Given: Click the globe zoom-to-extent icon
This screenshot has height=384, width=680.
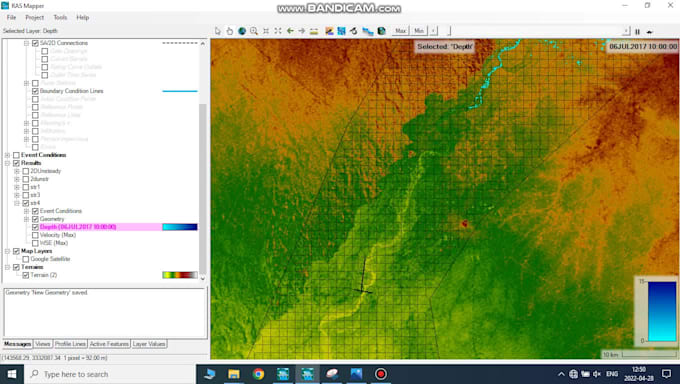Looking at the screenshot, I should [242, 31].
